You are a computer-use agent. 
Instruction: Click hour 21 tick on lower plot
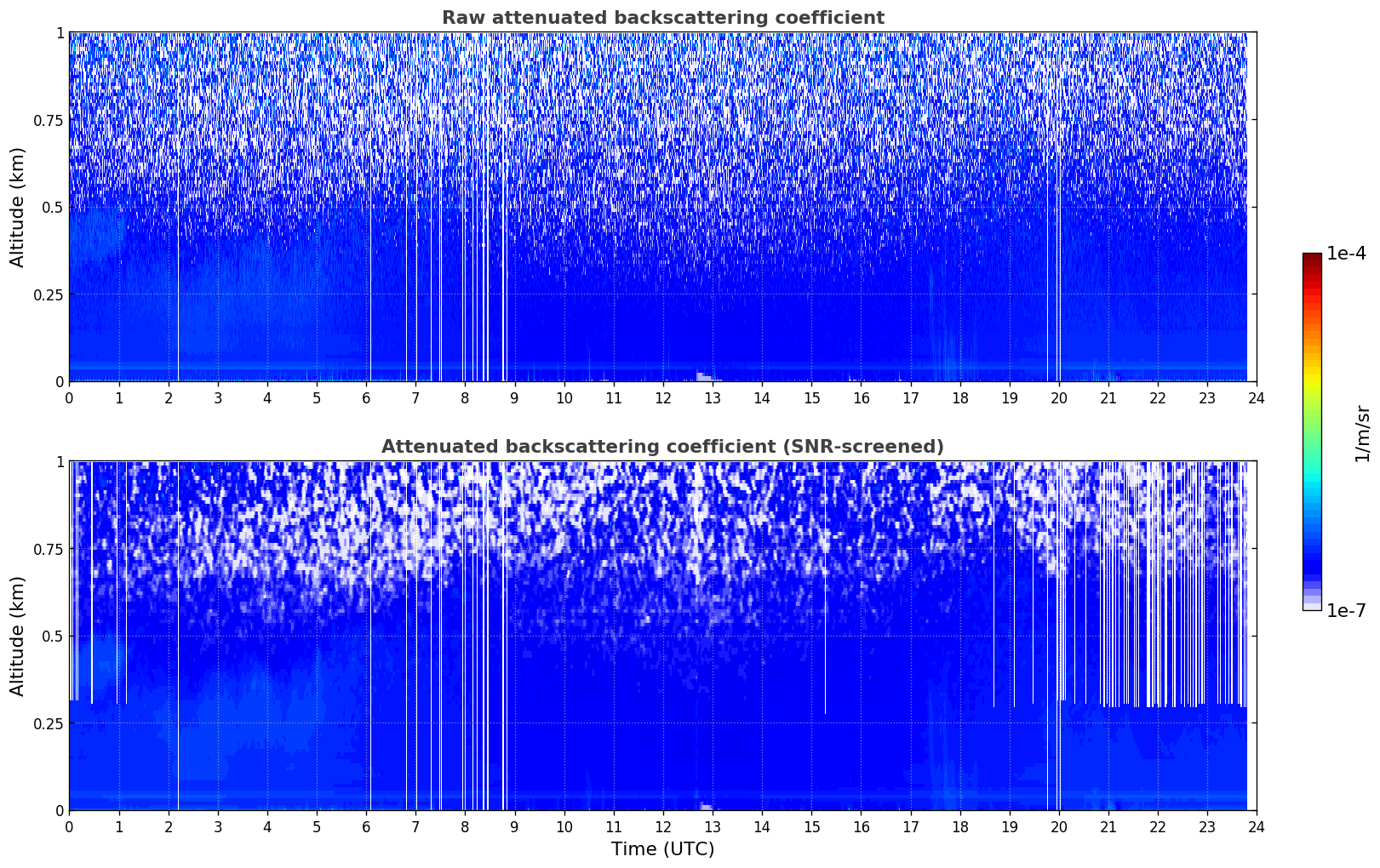pos(1108,826)
